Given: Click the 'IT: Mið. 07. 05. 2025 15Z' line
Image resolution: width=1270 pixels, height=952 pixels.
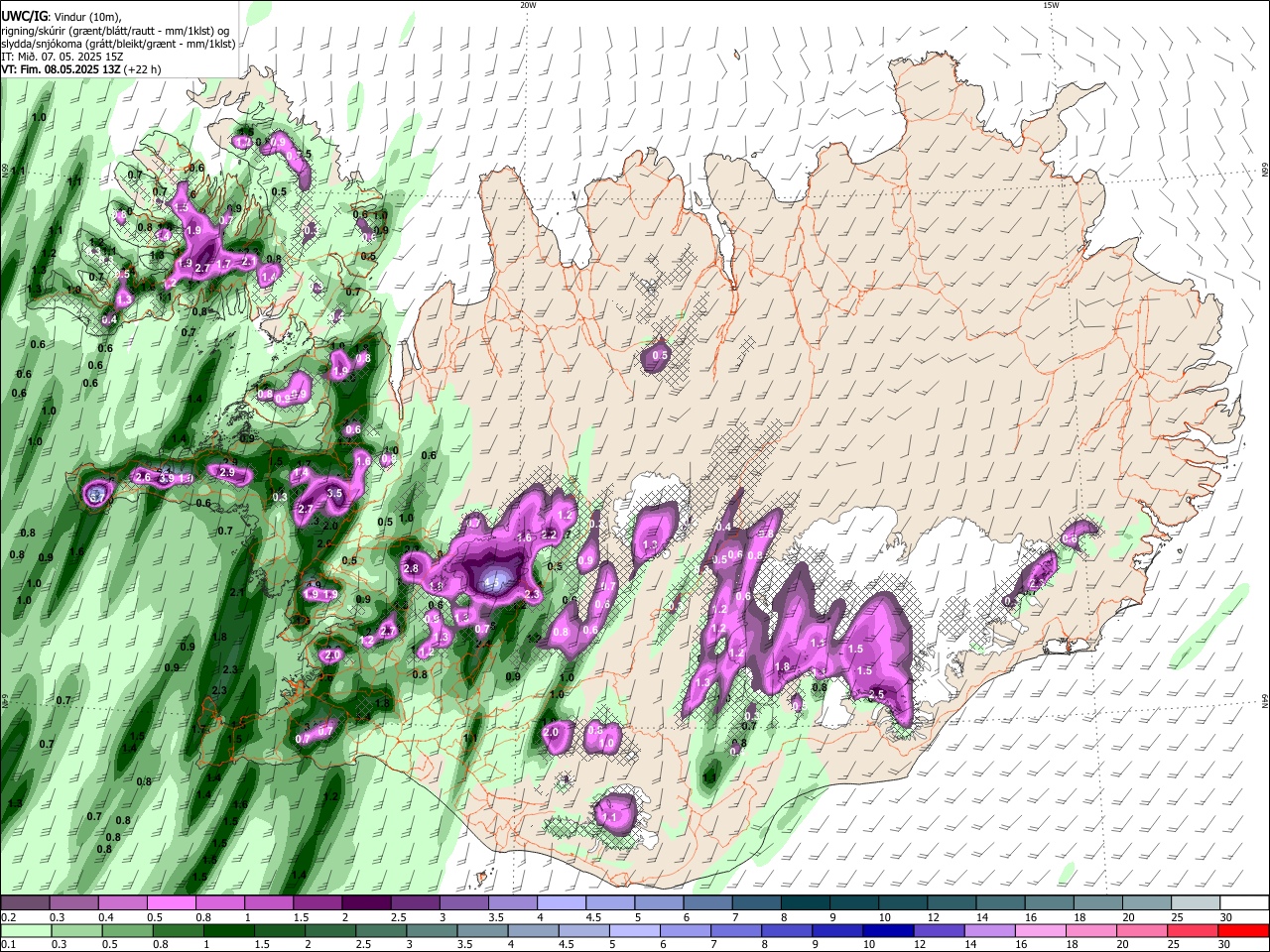Looking at the screenshot, I should [x=62, y=57].
